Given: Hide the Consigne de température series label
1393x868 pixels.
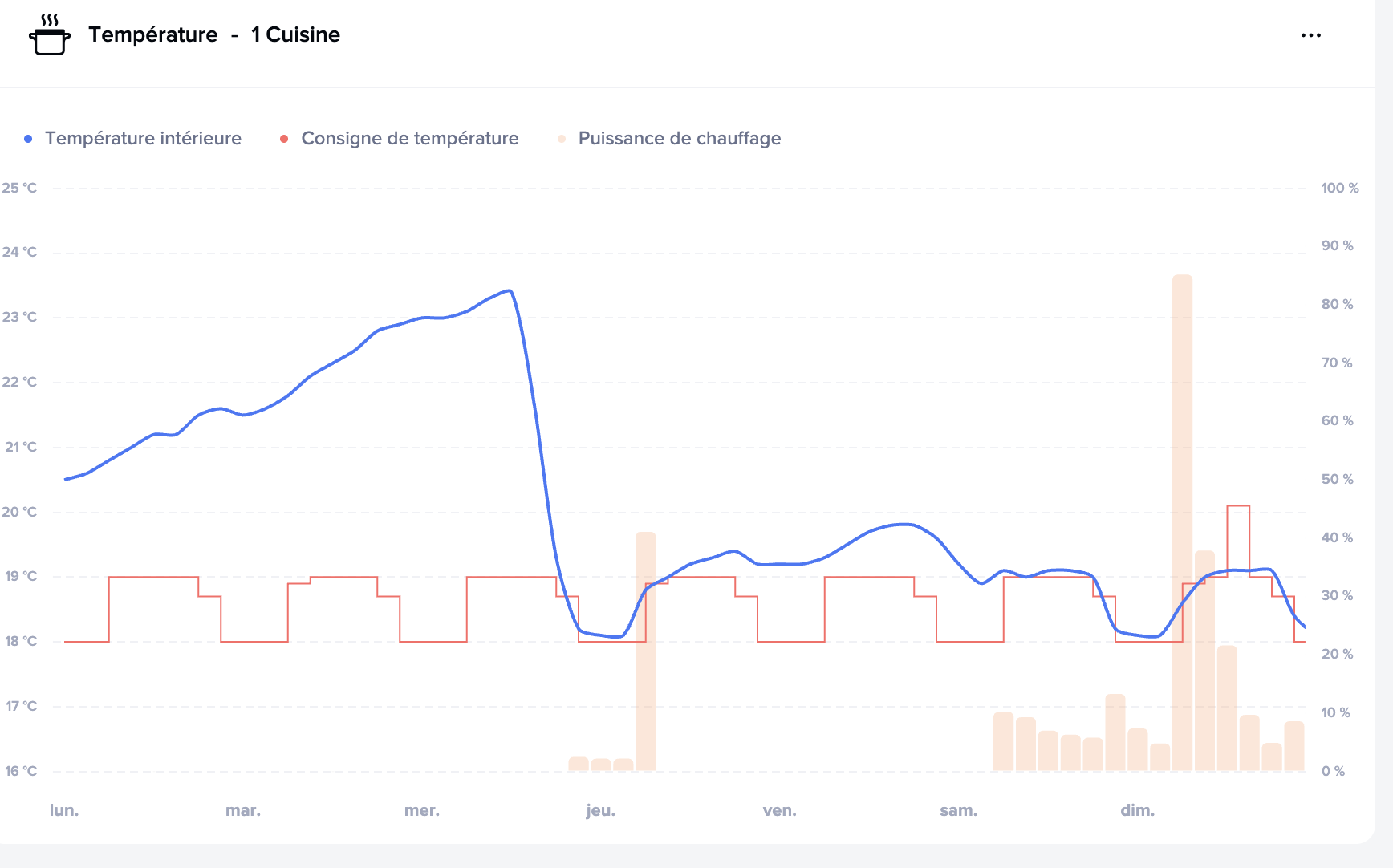Looking at the screenshot, I should tap(409, 139).
